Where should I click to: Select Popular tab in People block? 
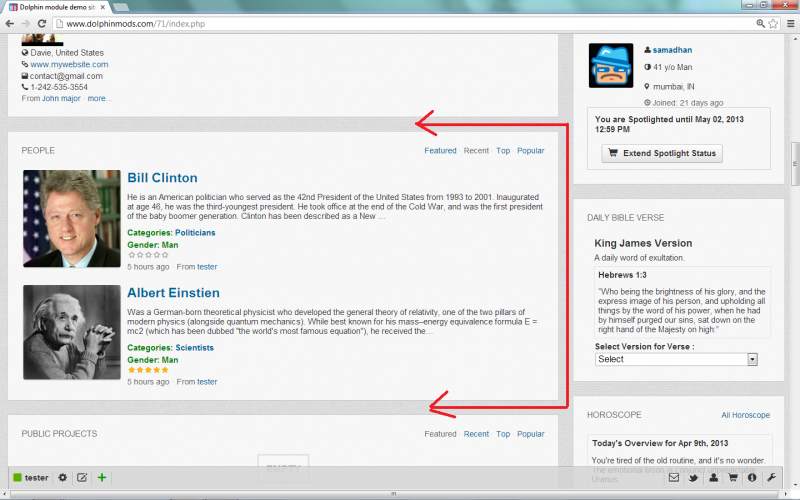point(531,151)
